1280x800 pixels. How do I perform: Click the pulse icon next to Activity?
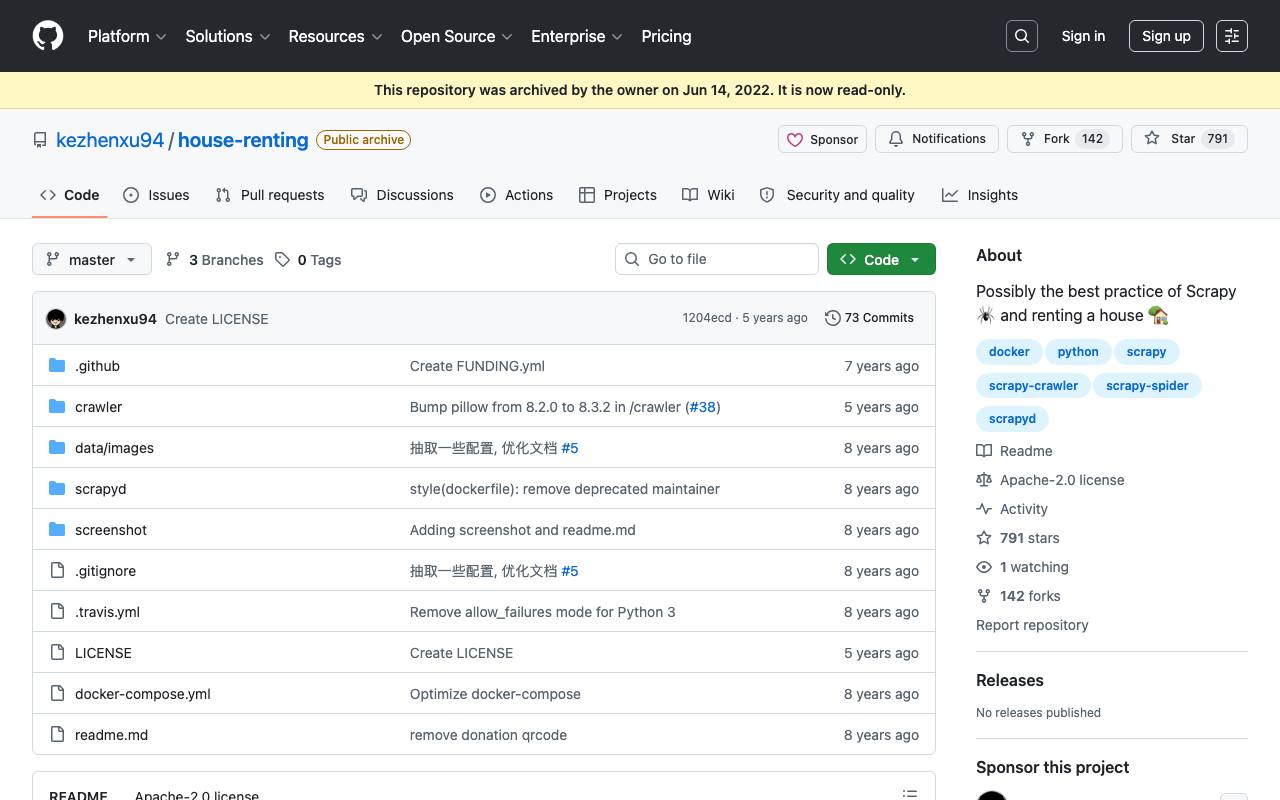[x=984, y=509]
